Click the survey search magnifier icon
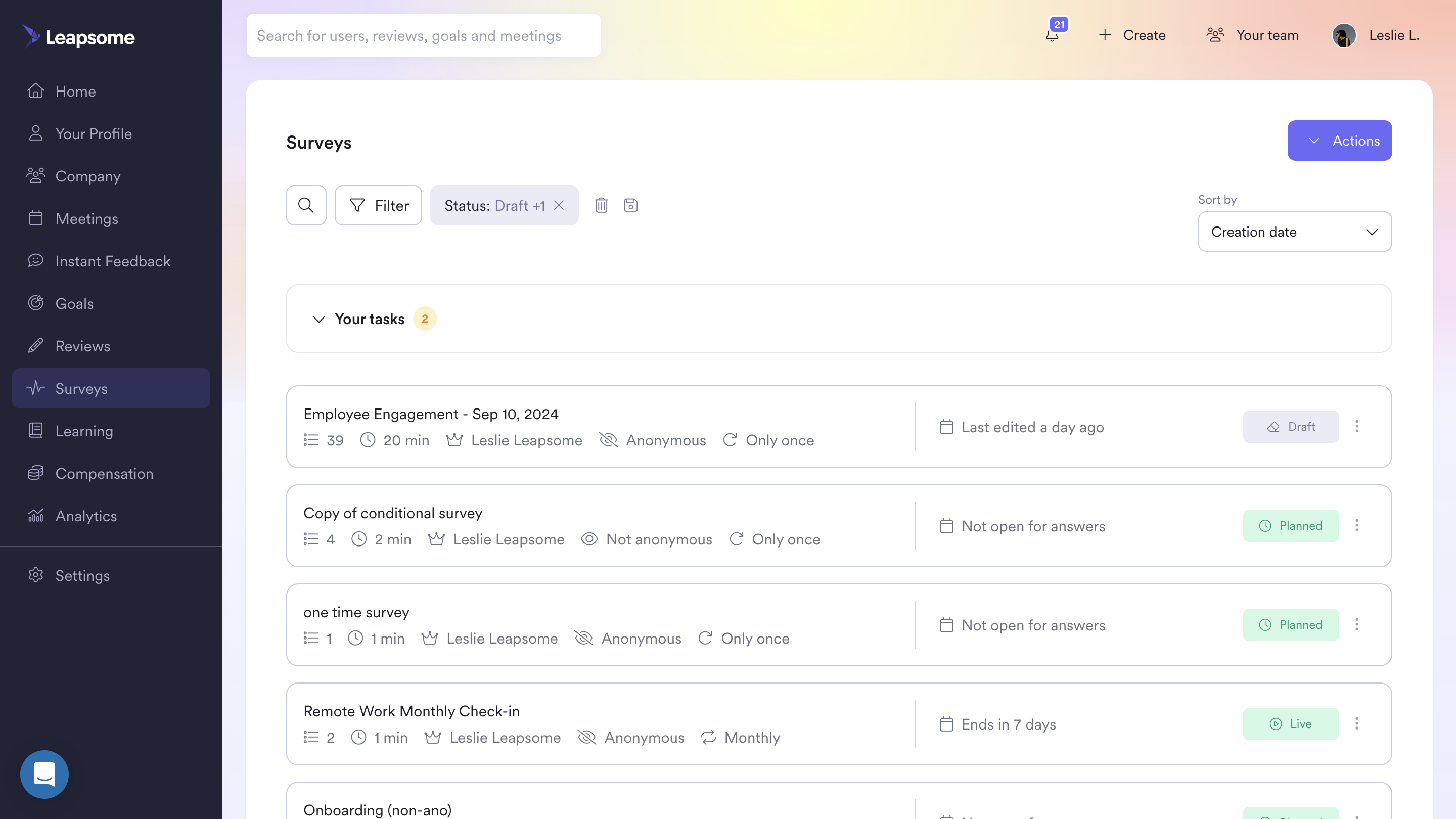The width and height of the screenshot is (1456, 819). tap(306, 205)
